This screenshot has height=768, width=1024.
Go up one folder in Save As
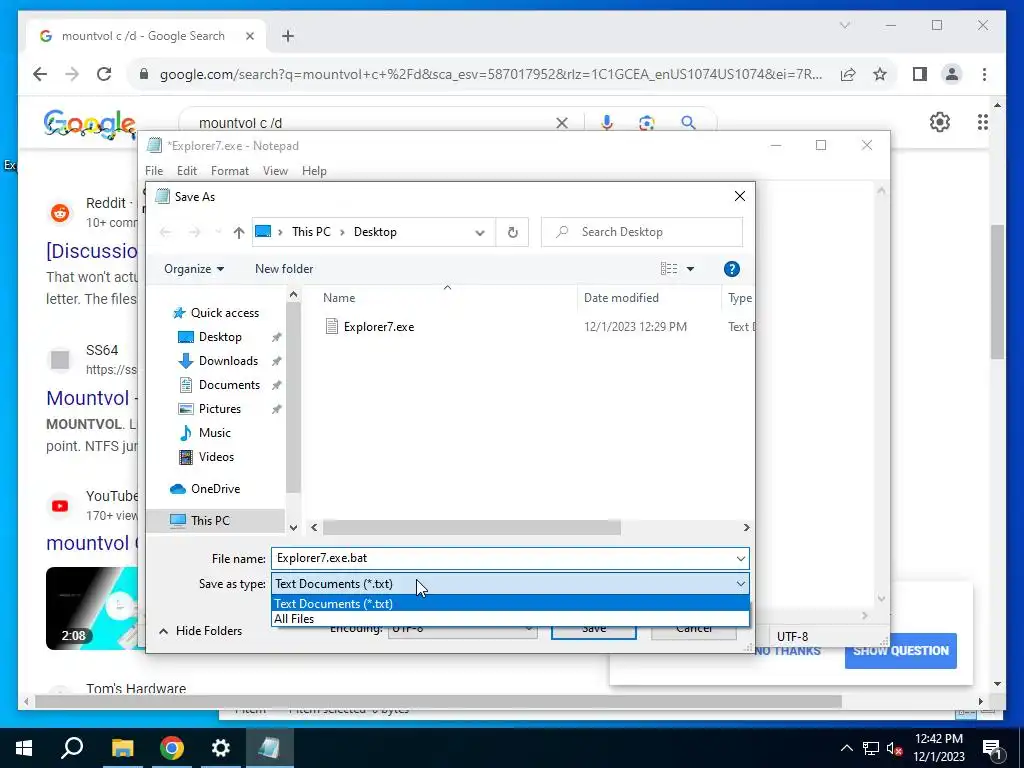coord(239,232)
